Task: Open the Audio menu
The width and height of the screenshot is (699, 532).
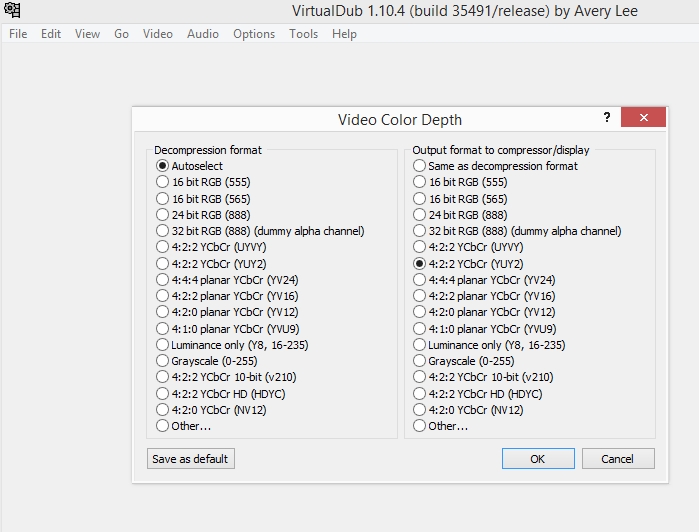Action: point(203,34)
